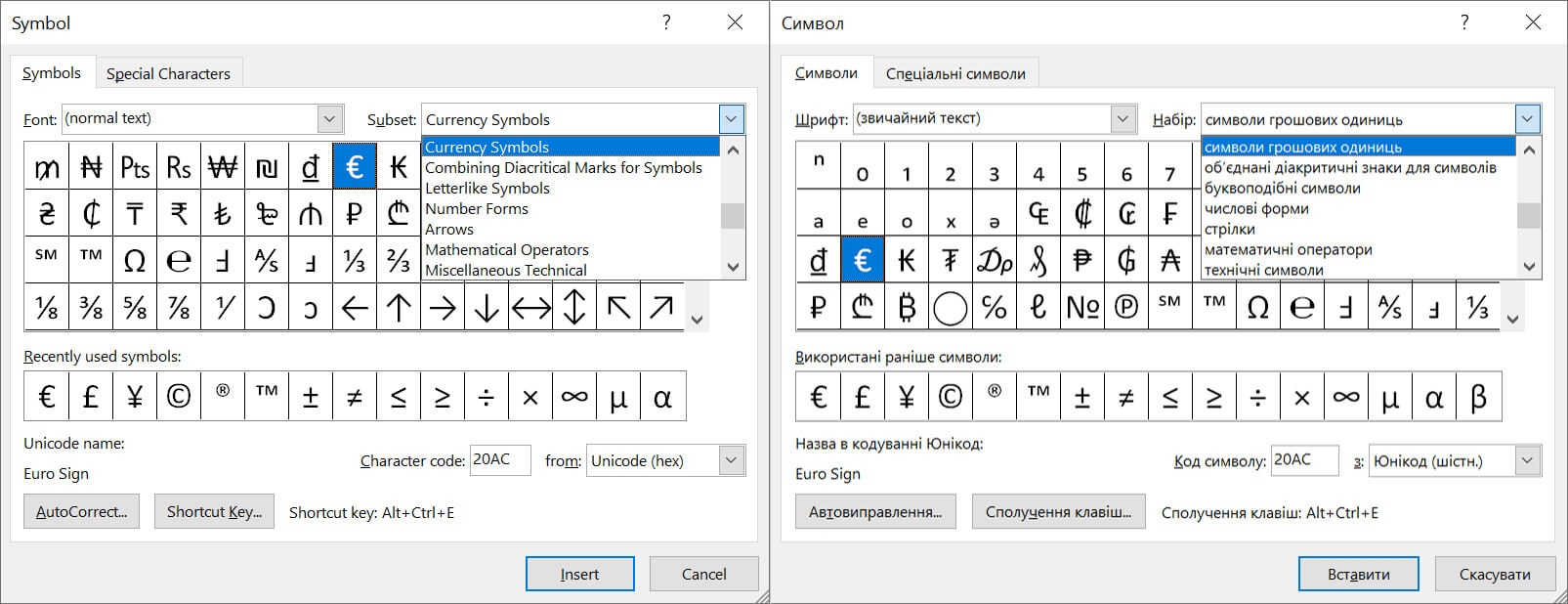
Task: Switch to the Special Characters tab
Action: (x=168, y=73)
